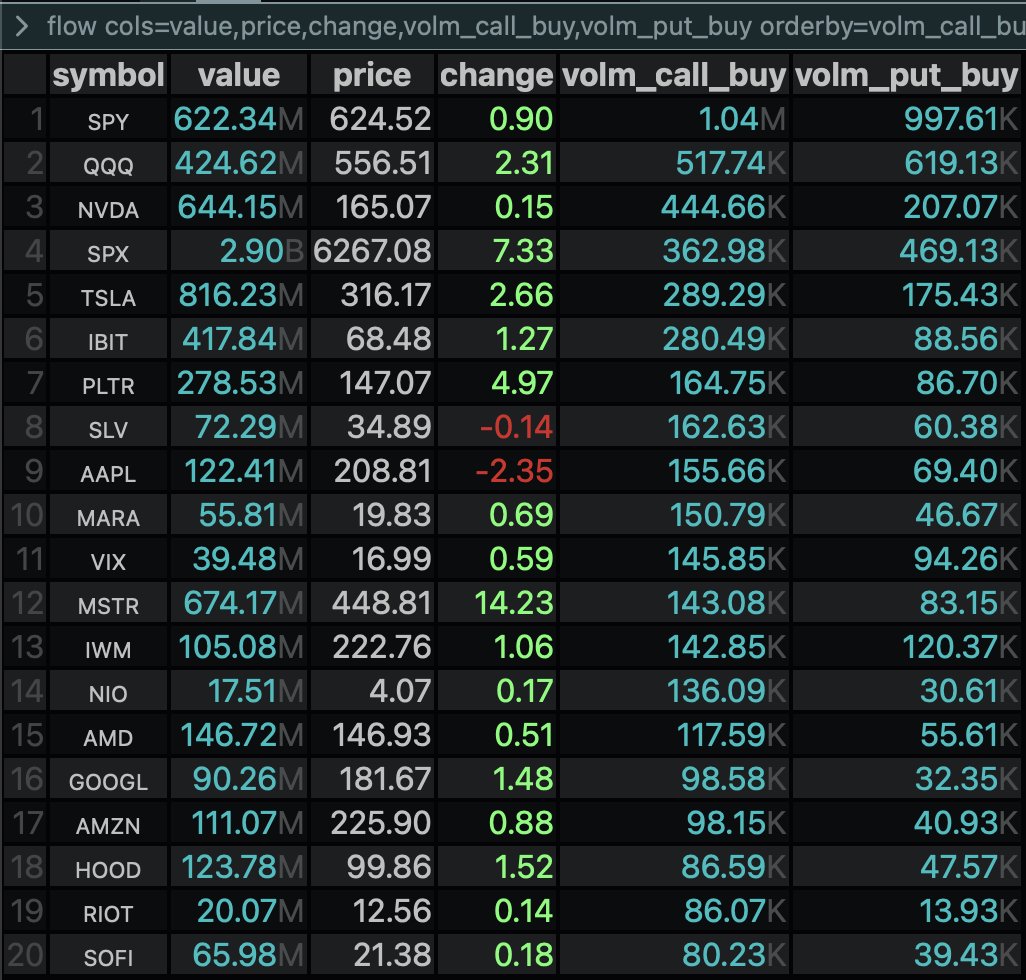Sort by the change column header
The width and height of the screenshot is (1026, 980).
[497, 75]
